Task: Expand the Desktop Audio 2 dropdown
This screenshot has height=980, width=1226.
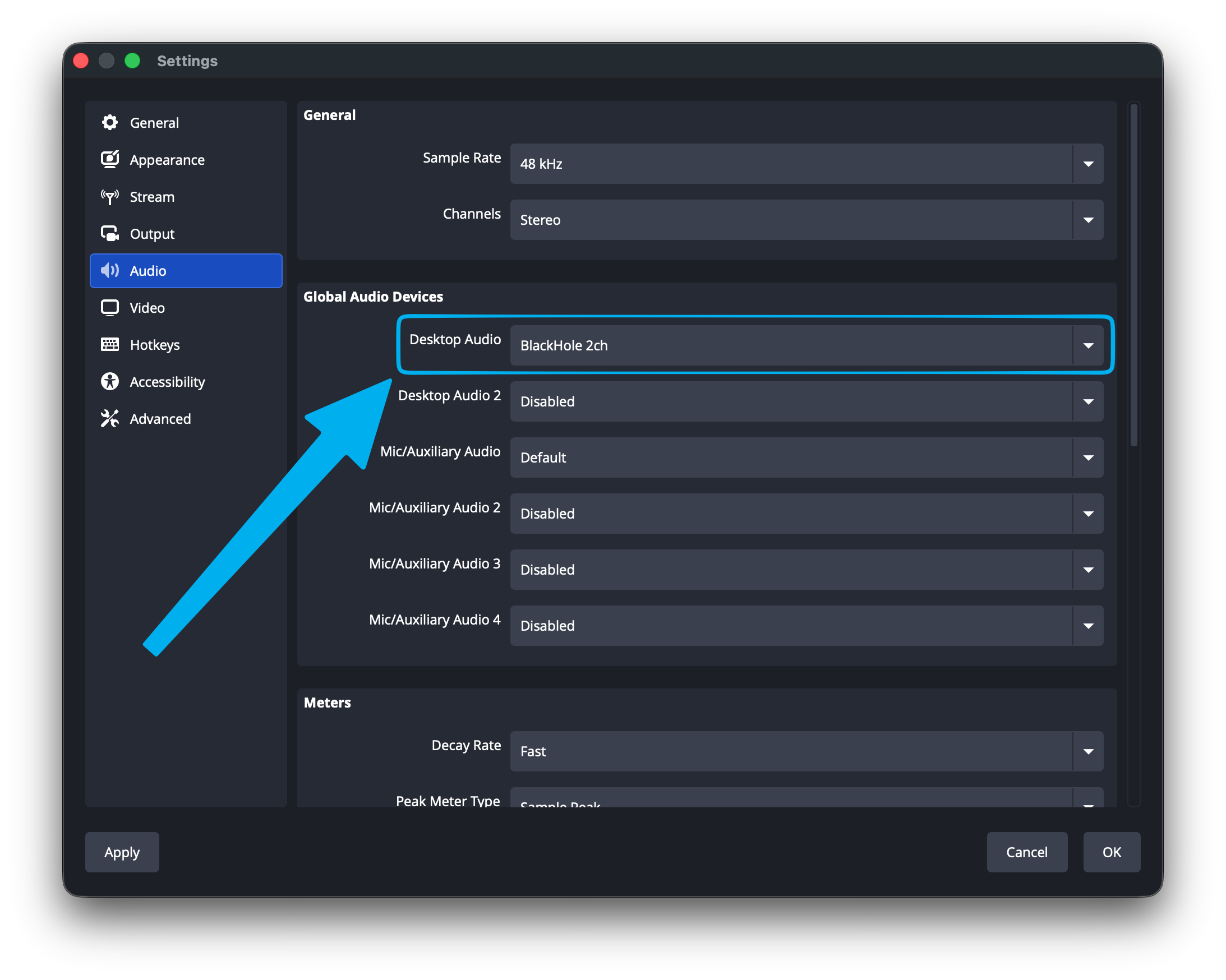Action: 806,401
